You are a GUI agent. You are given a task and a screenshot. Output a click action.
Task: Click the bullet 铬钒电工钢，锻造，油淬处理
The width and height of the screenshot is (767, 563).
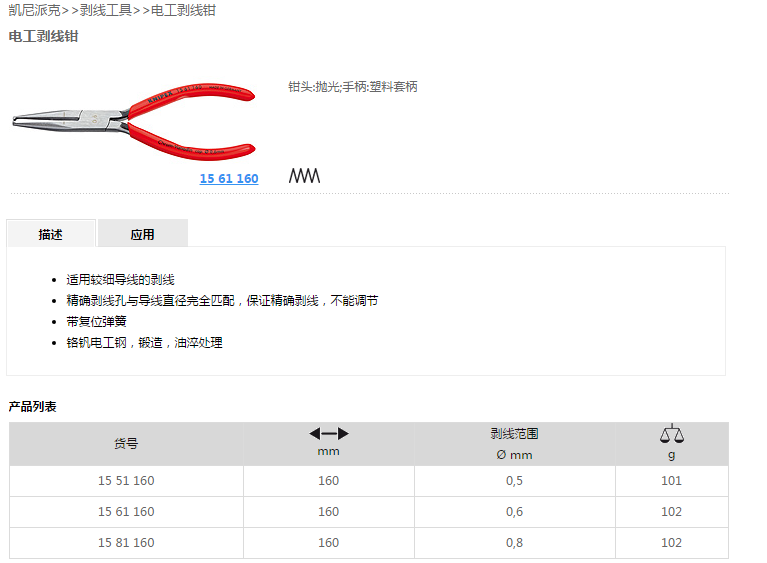click(x=144, y=342)
